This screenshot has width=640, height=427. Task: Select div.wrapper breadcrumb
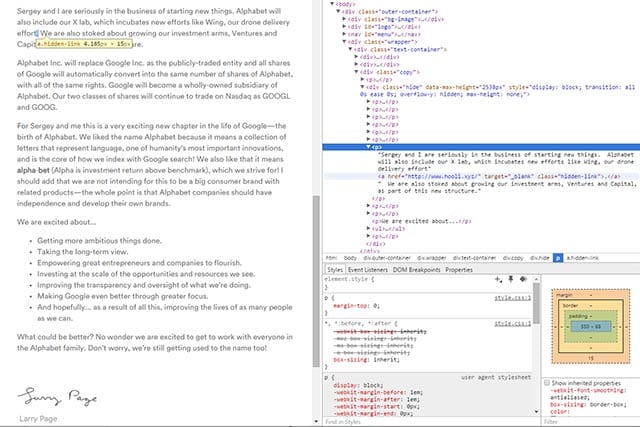tap(431, 258)
